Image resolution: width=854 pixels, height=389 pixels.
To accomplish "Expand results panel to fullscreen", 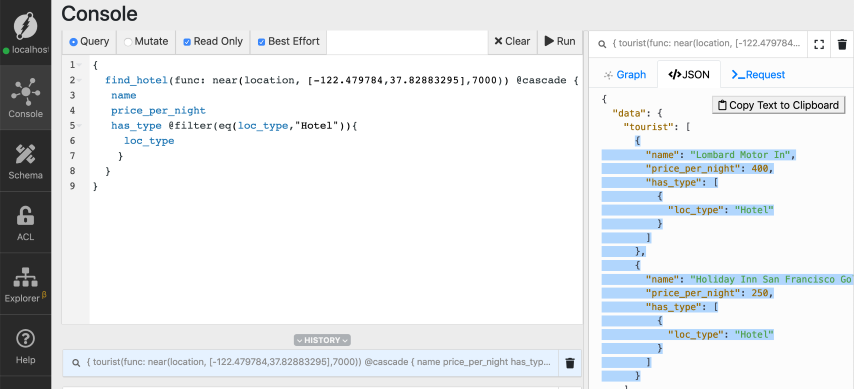I will [819, 44].
